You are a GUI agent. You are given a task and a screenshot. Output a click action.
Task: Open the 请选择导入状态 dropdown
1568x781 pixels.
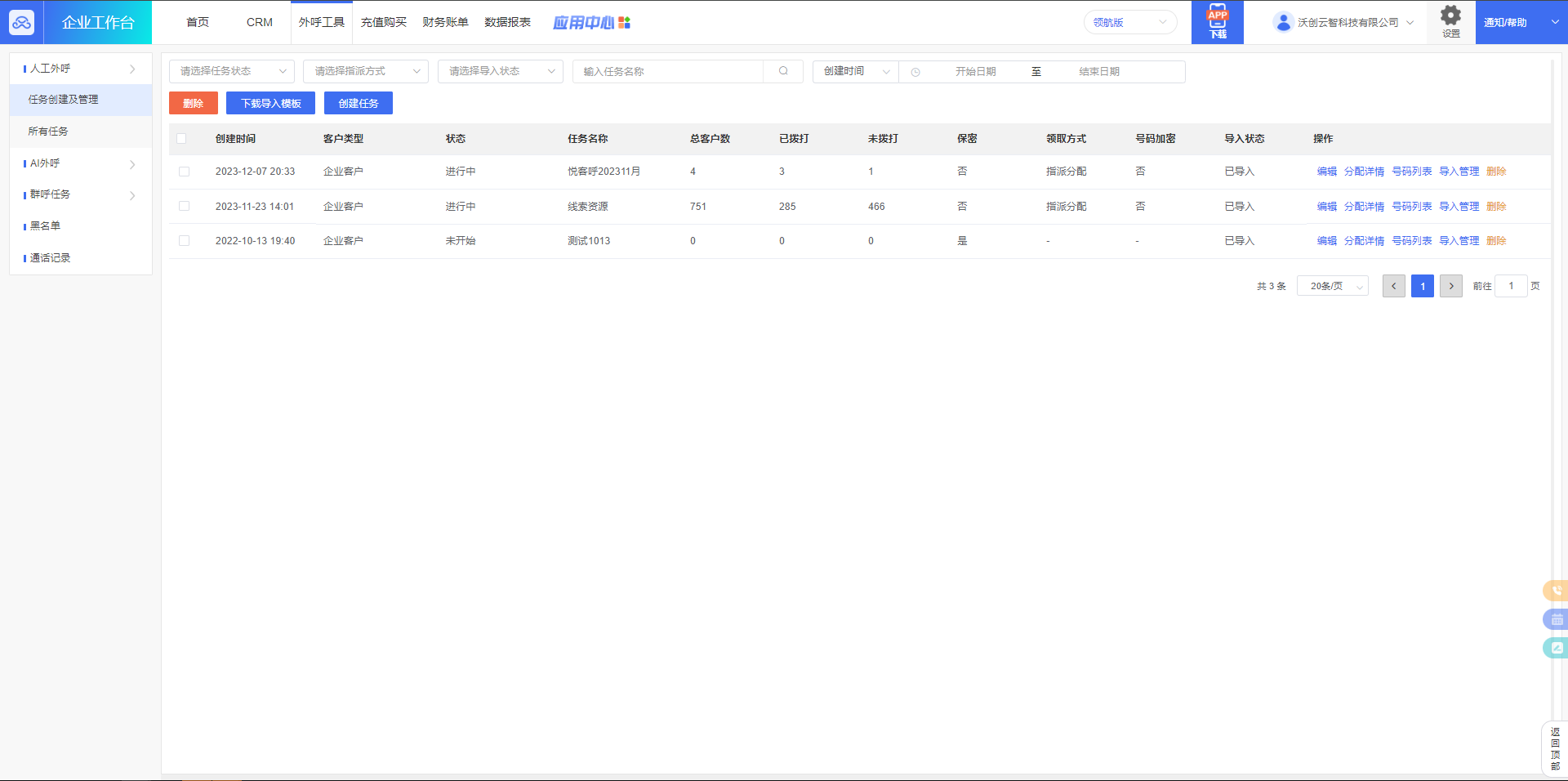tap(501, 71)
